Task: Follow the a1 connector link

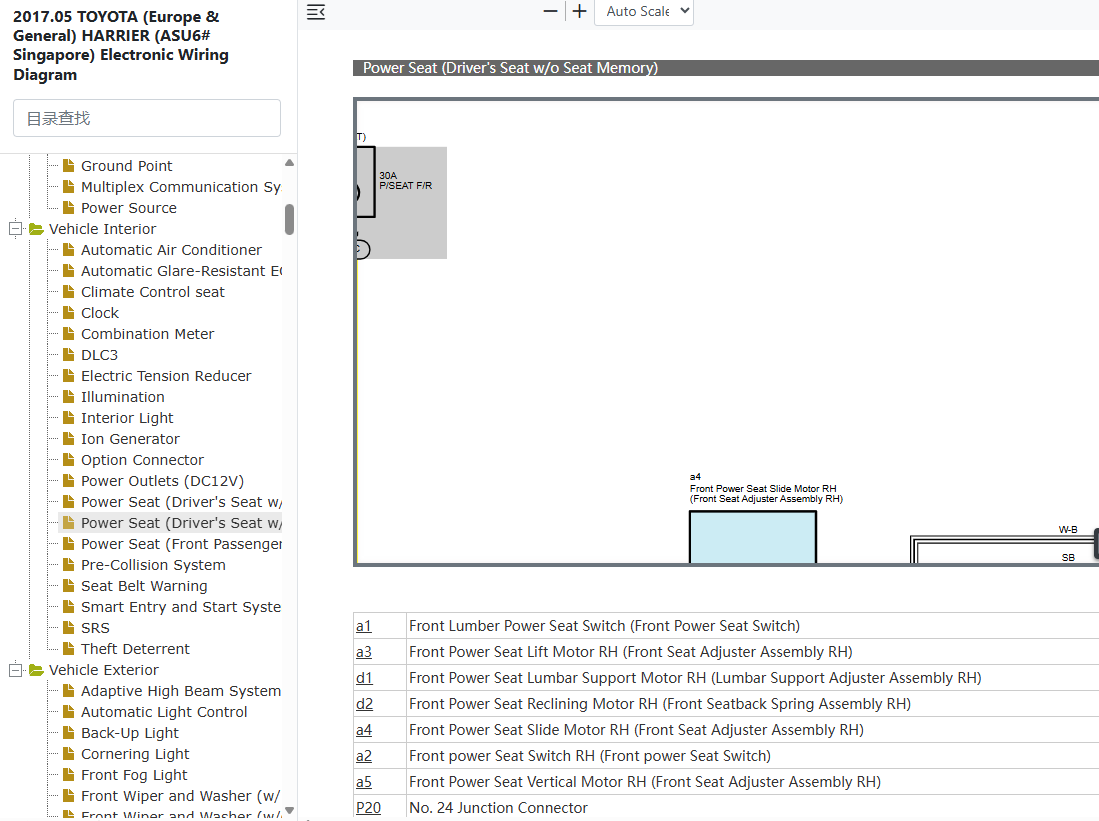Action: 364,626
